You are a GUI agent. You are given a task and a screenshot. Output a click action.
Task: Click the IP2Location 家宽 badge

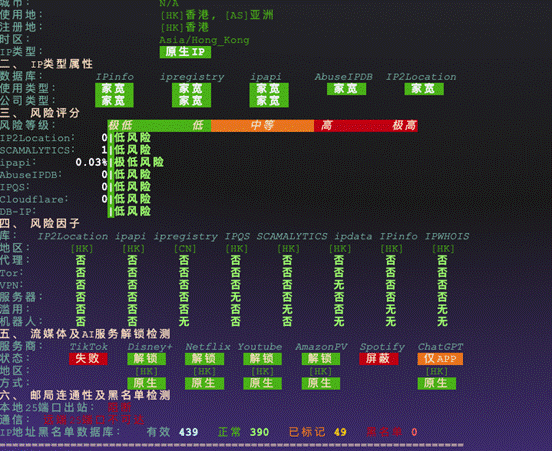click(424, 89)
